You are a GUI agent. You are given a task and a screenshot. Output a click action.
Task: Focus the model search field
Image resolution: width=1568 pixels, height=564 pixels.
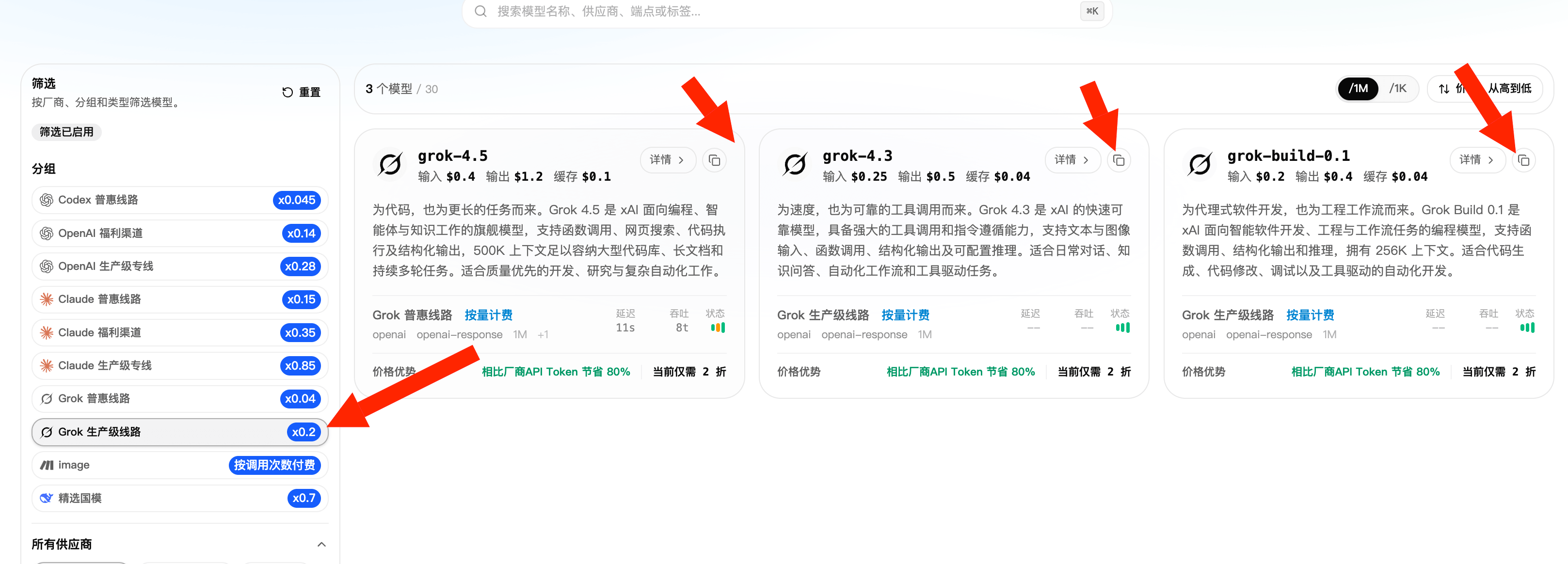(x=787, y=12)
